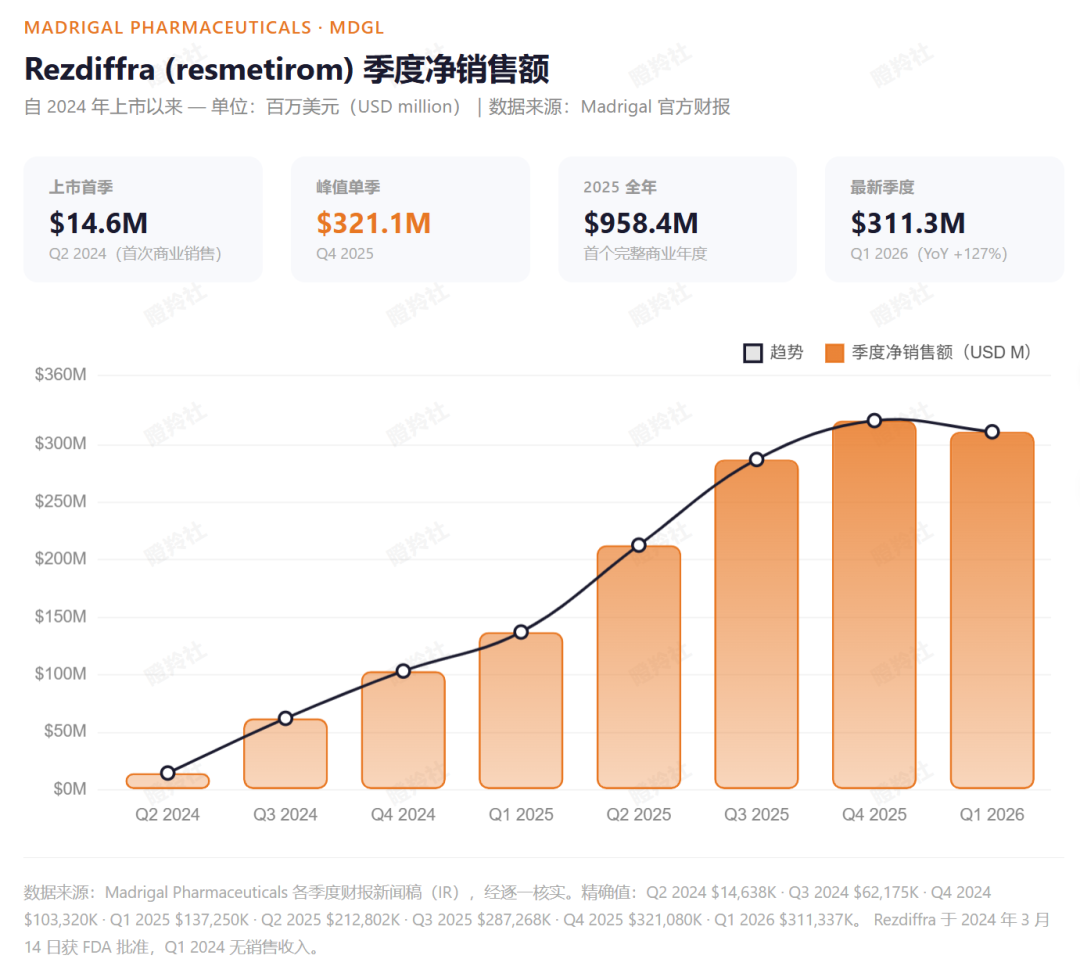Click the $200M y-axis label
Viewport: 1080px width, 966px height.
(x=61, y=559)
